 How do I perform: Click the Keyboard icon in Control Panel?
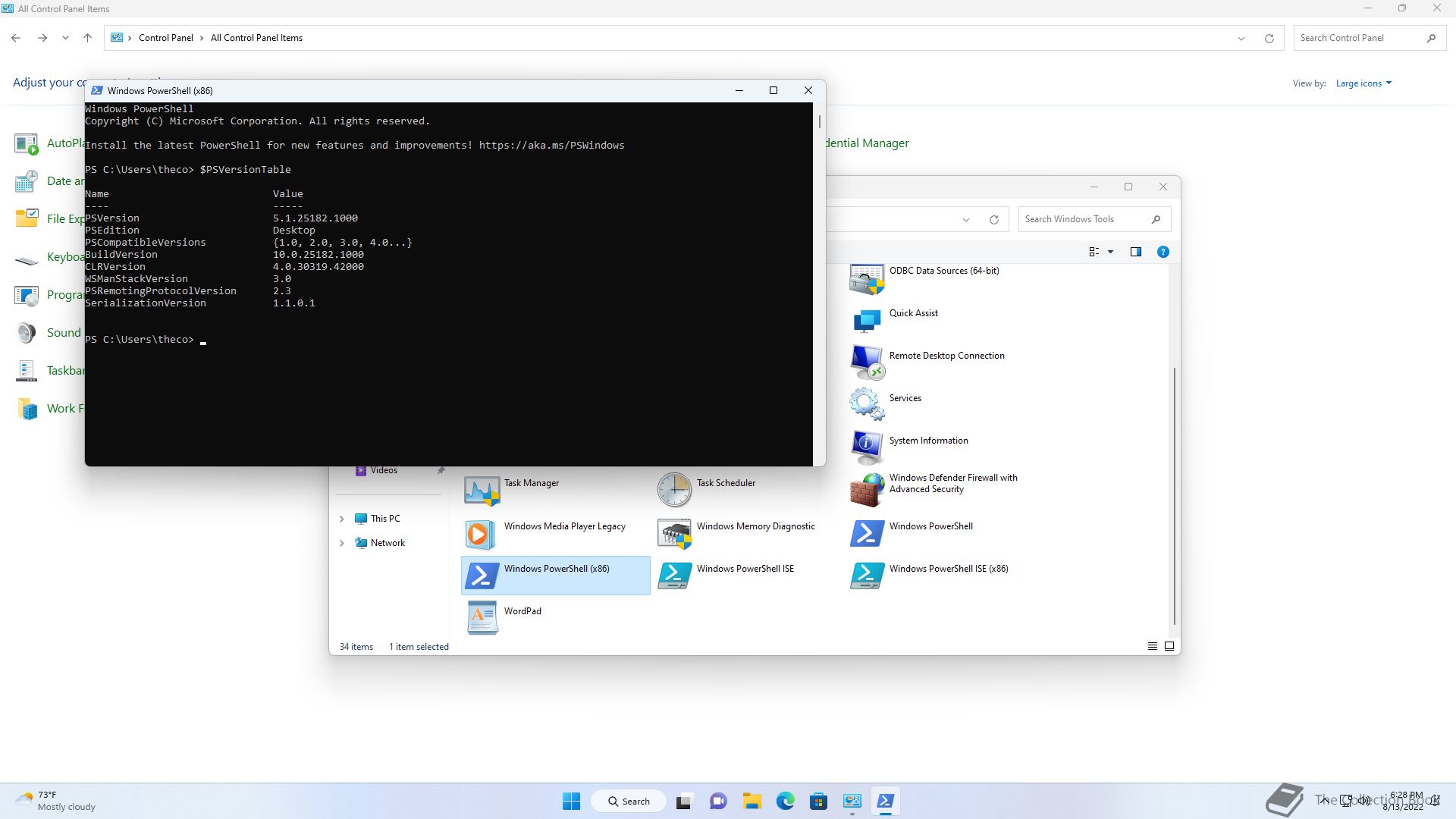pos(27,260)
